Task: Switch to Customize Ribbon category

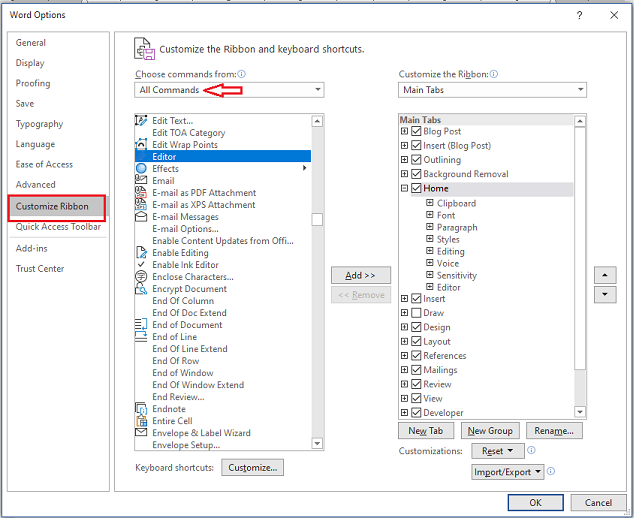Action: click(x=57, y=206)
